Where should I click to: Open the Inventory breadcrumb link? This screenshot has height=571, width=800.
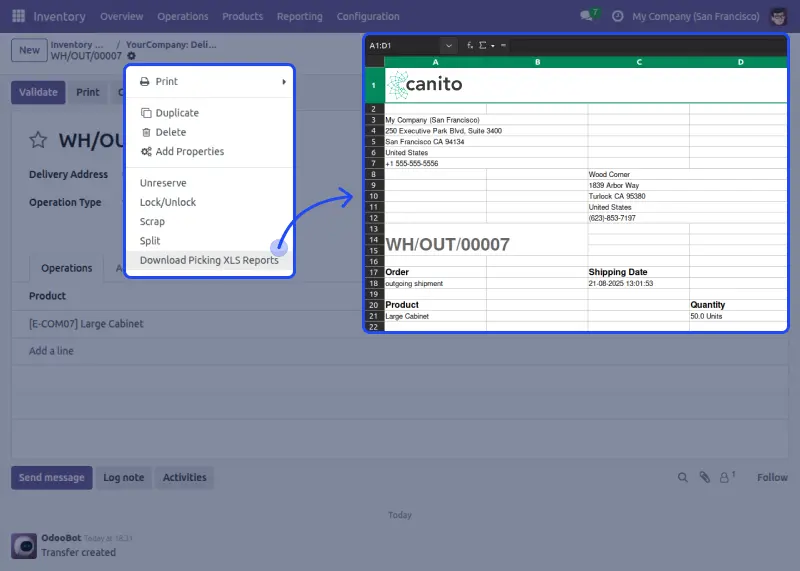[77, 45]
